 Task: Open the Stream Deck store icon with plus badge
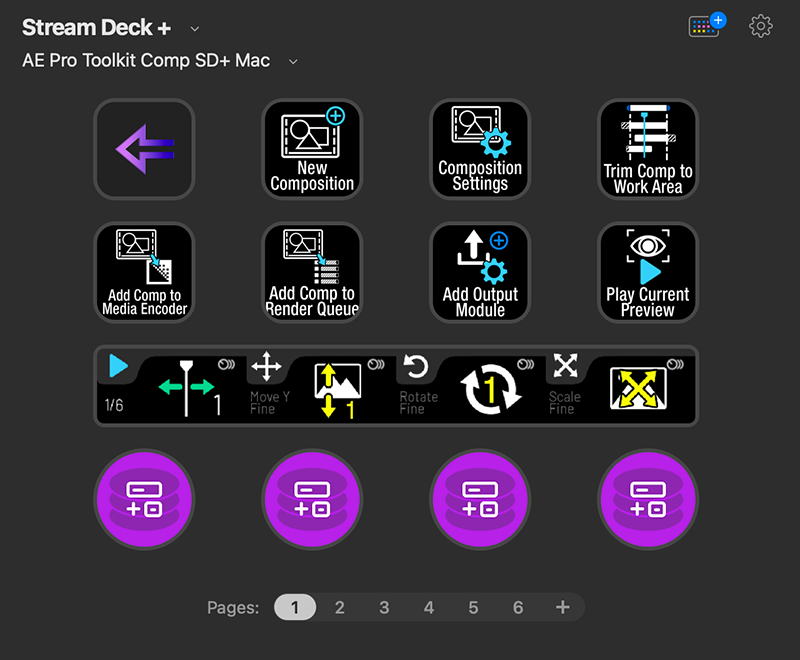tap(707, 24)
